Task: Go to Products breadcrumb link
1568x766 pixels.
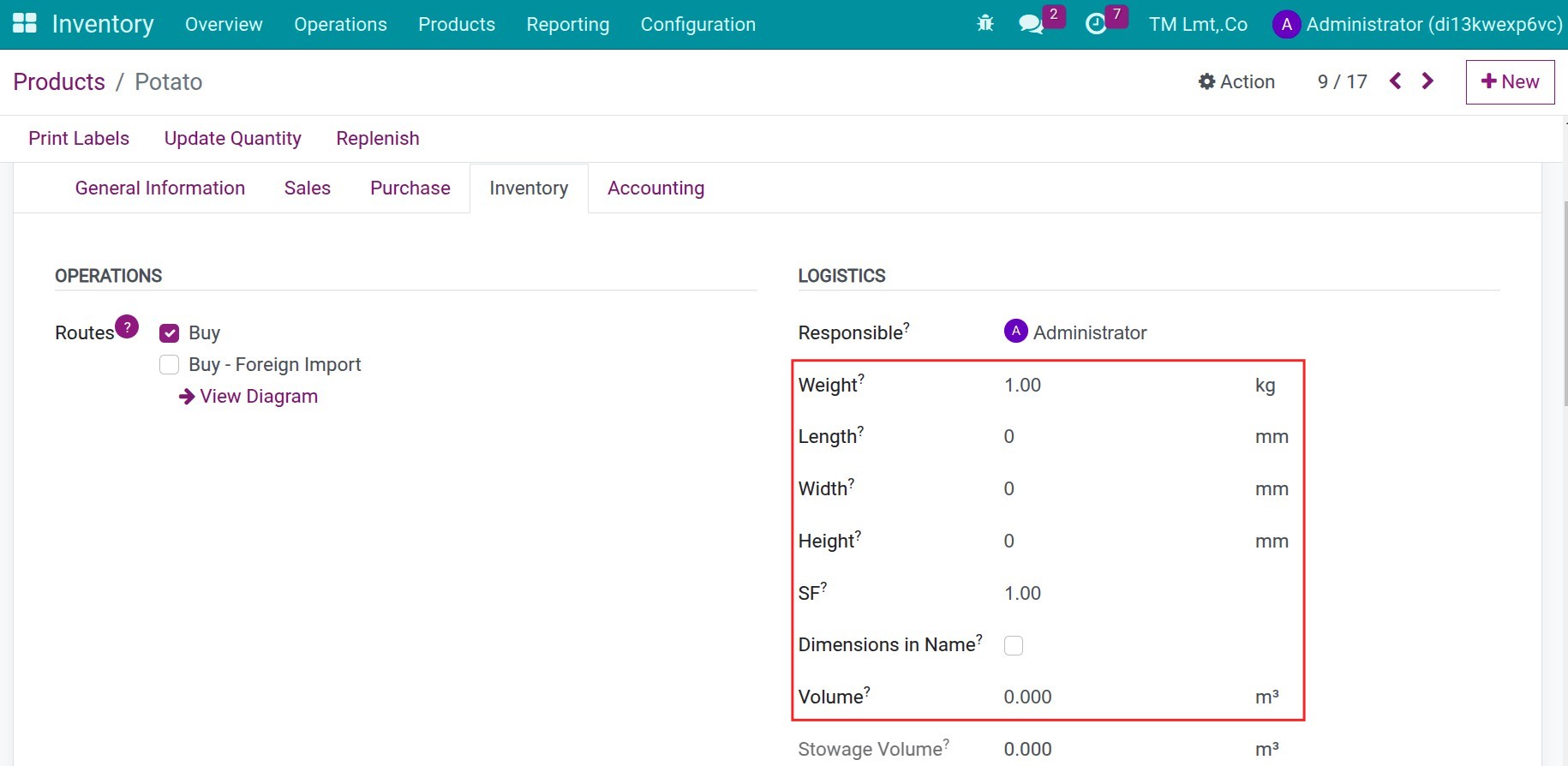Action: point(59,81)
